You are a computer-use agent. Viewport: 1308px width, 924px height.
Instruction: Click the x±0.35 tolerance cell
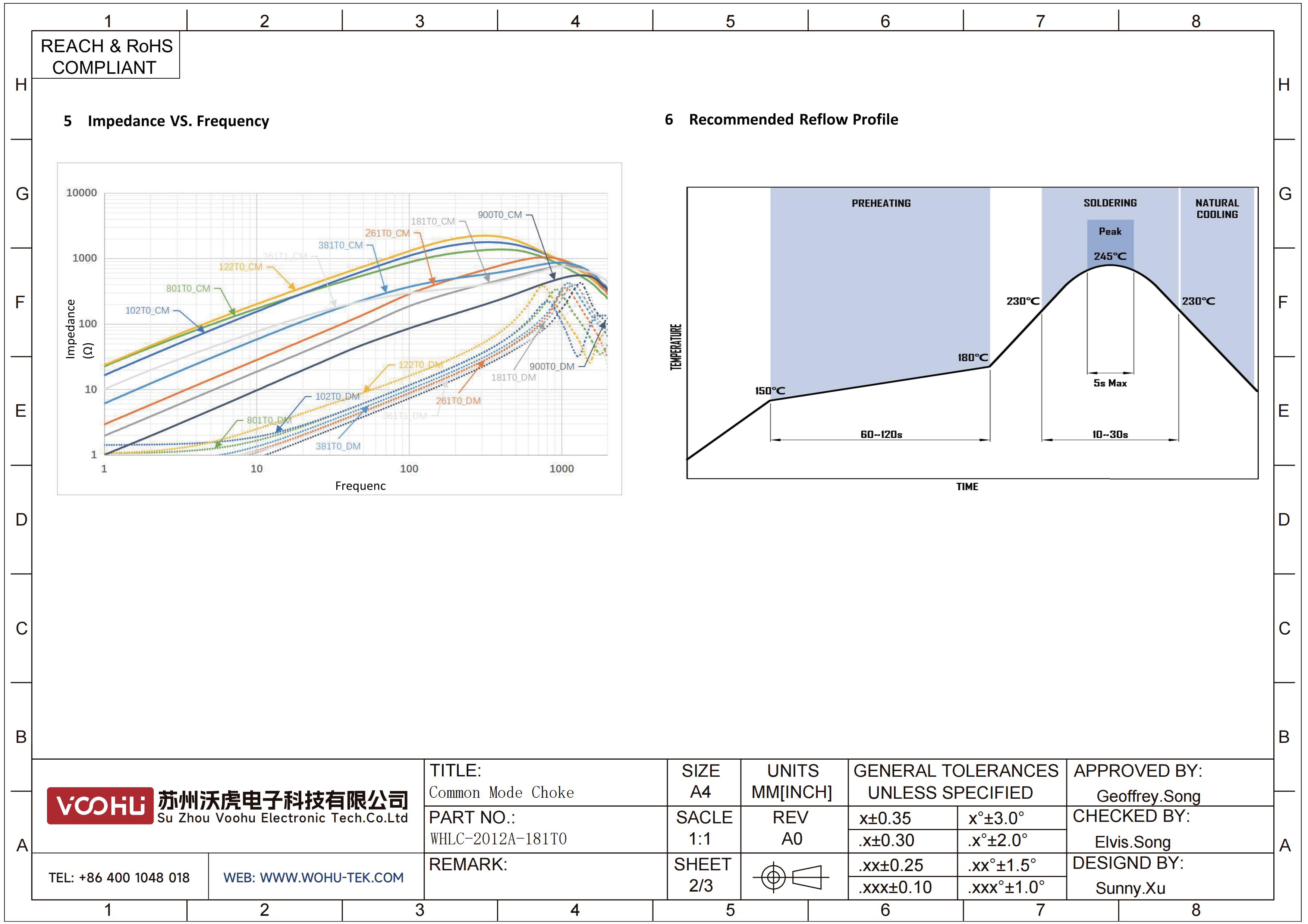(x=902, y=818)
